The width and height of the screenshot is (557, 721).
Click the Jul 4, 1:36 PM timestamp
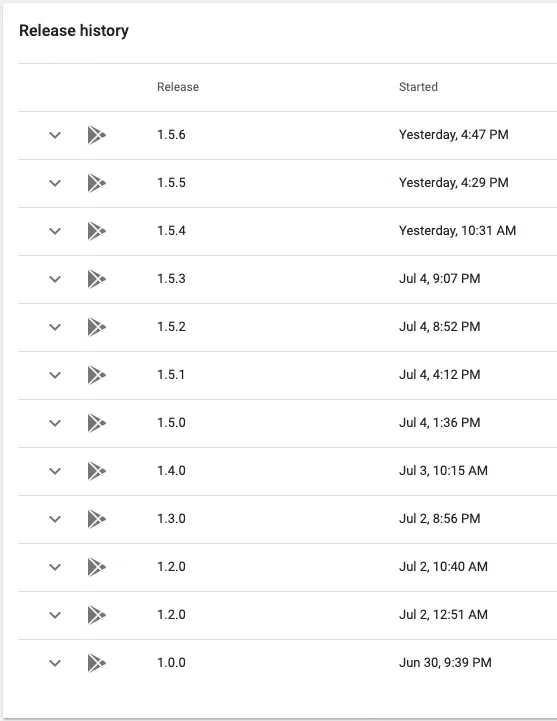point(439,423)
